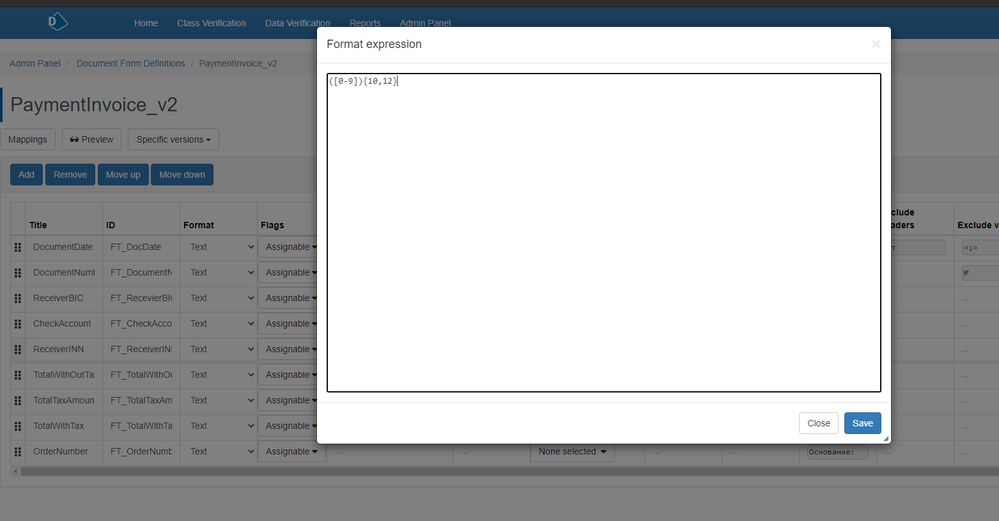
Task: Open Data Verification in top navigation
Action: tap(298, 23)
